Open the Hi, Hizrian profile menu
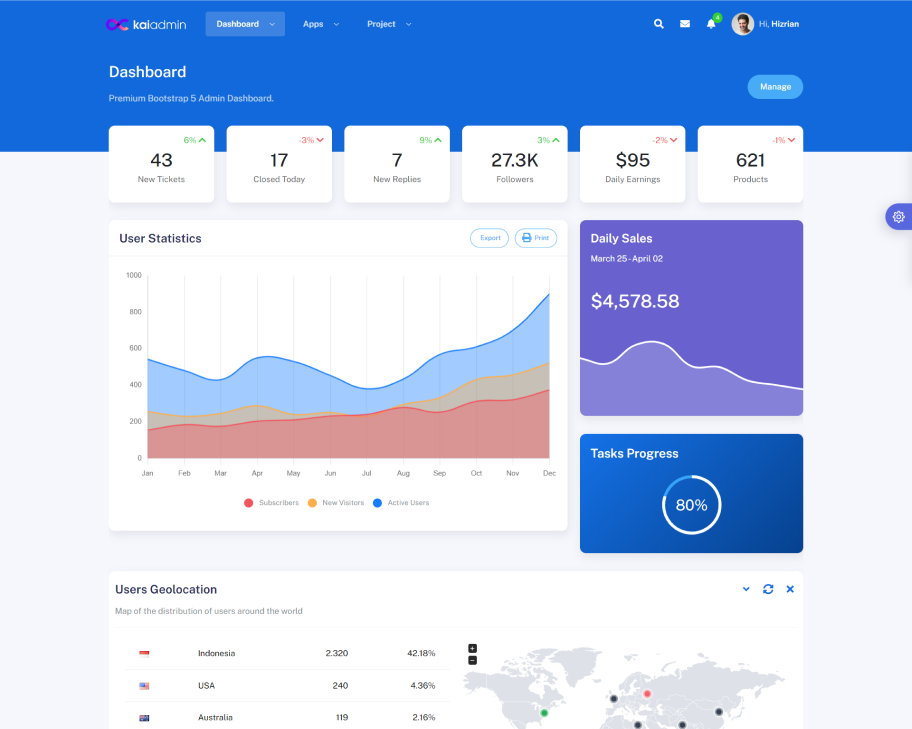 point(766,24)
